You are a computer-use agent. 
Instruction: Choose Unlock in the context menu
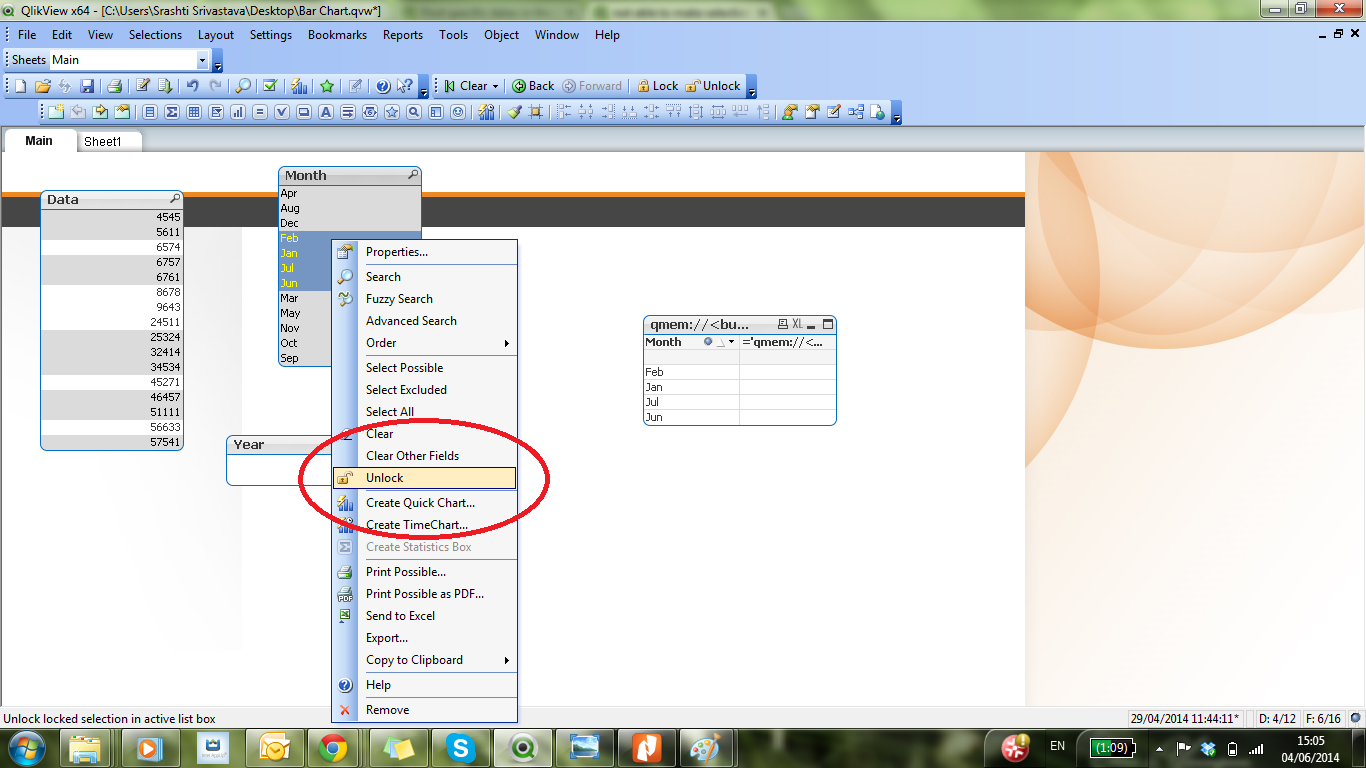click(x=425, y=478)
